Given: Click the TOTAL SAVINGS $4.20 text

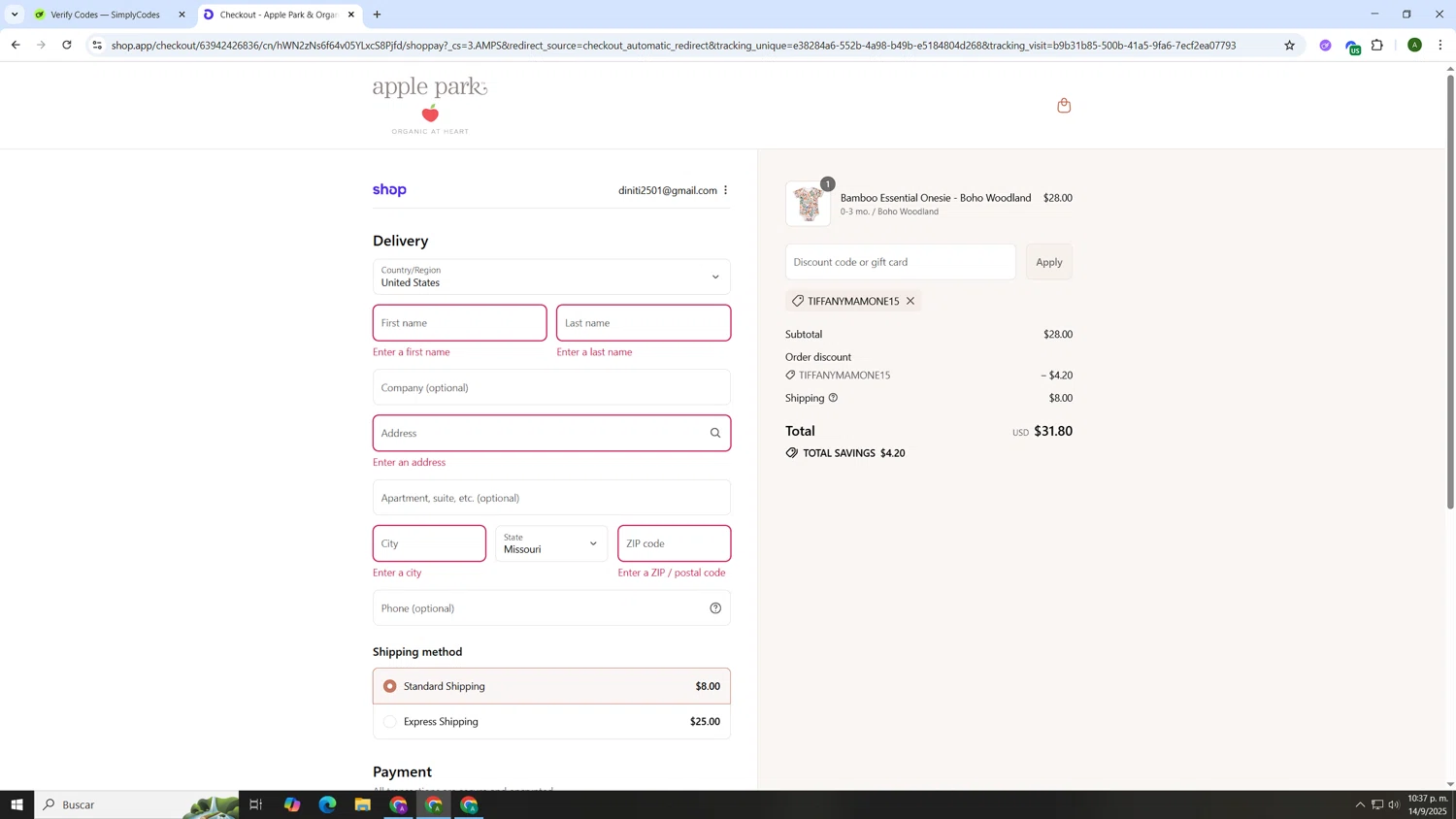Looking at the screenshot, I should pyautogui.click(x=854, y=453).
